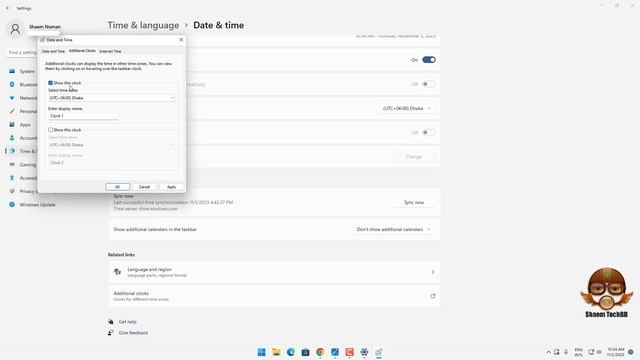The image size is (640, 360).
Task: Open the Give feedback link
Action: [133, 333]
